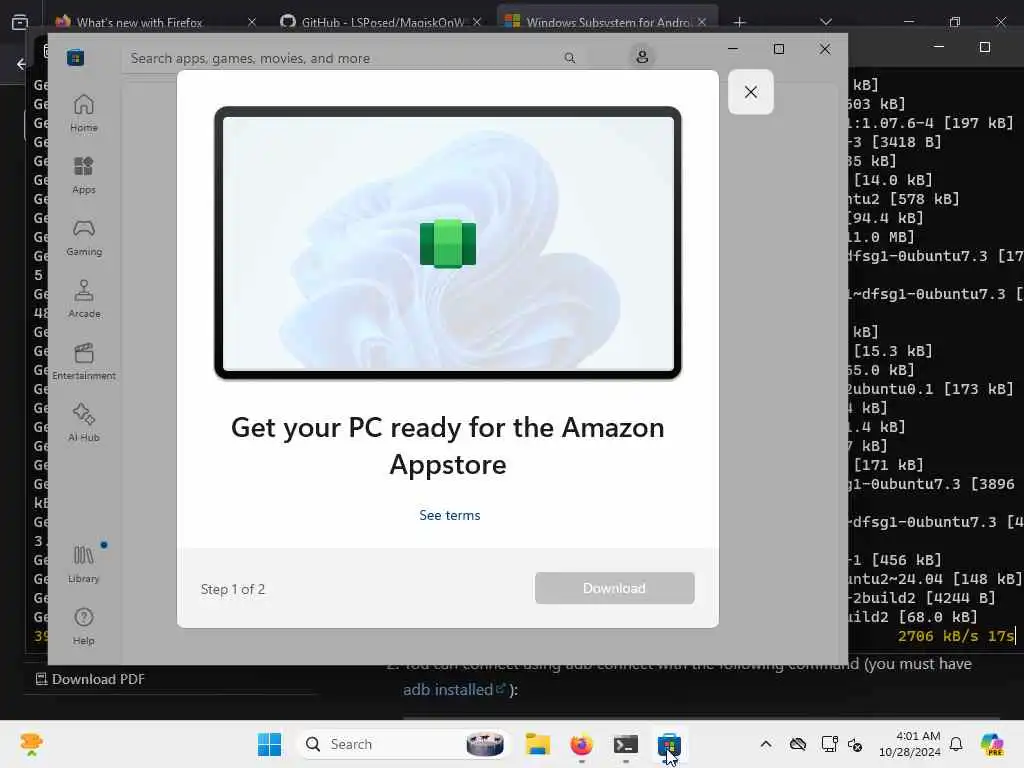Click the Store search input field

346,58
